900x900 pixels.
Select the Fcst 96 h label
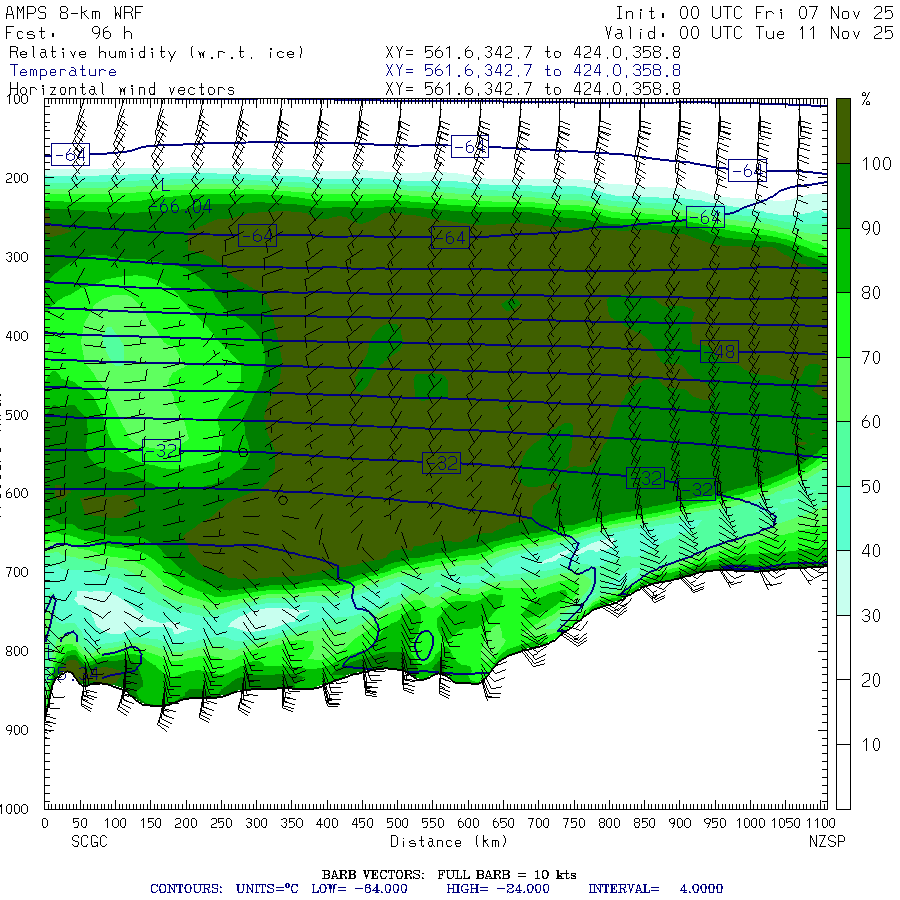coord(68,33)
